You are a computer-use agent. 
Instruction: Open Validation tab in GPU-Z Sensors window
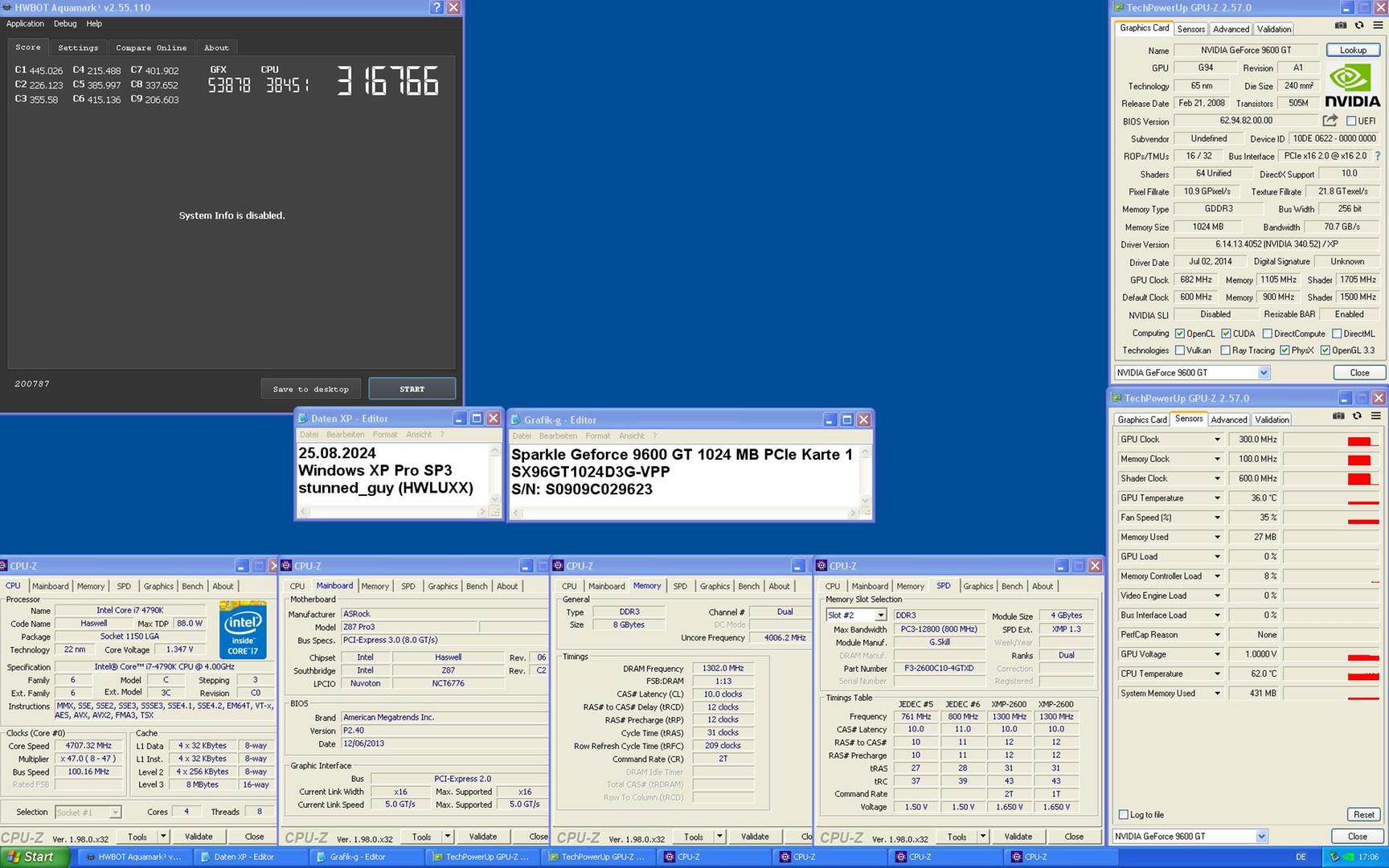[x=1272, y=420]
